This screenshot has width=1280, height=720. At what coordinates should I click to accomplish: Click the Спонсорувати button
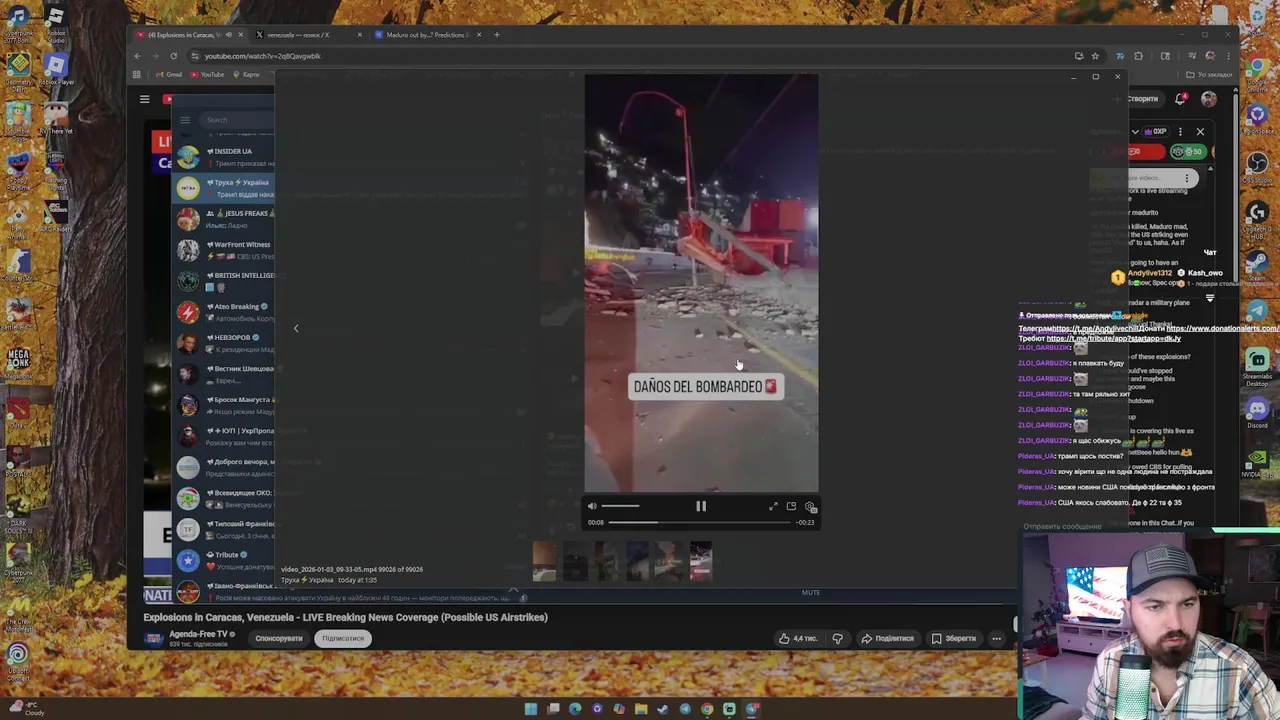(x=279, y=638)
